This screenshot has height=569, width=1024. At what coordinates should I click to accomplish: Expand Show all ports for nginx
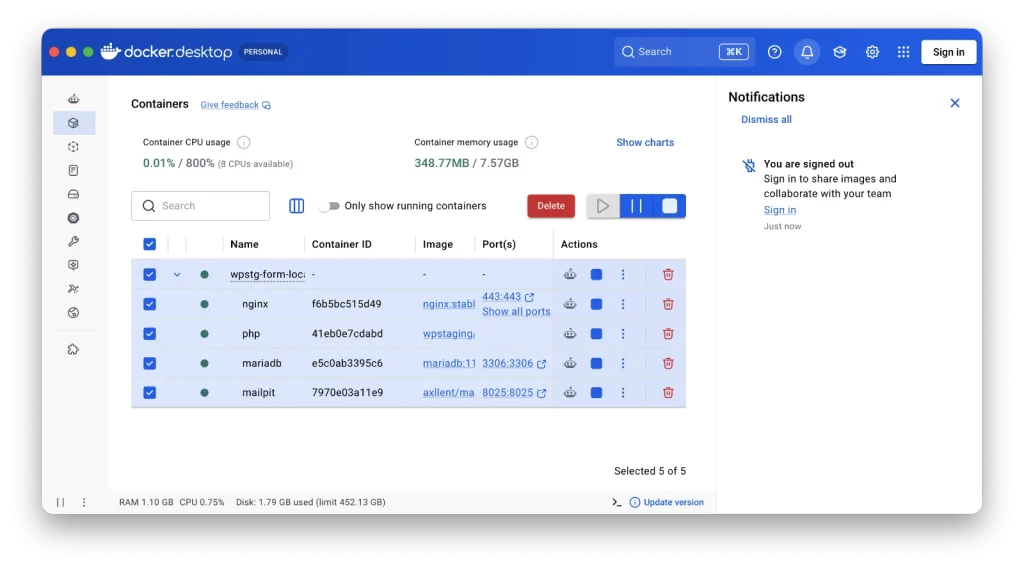(x=516, y=312)
